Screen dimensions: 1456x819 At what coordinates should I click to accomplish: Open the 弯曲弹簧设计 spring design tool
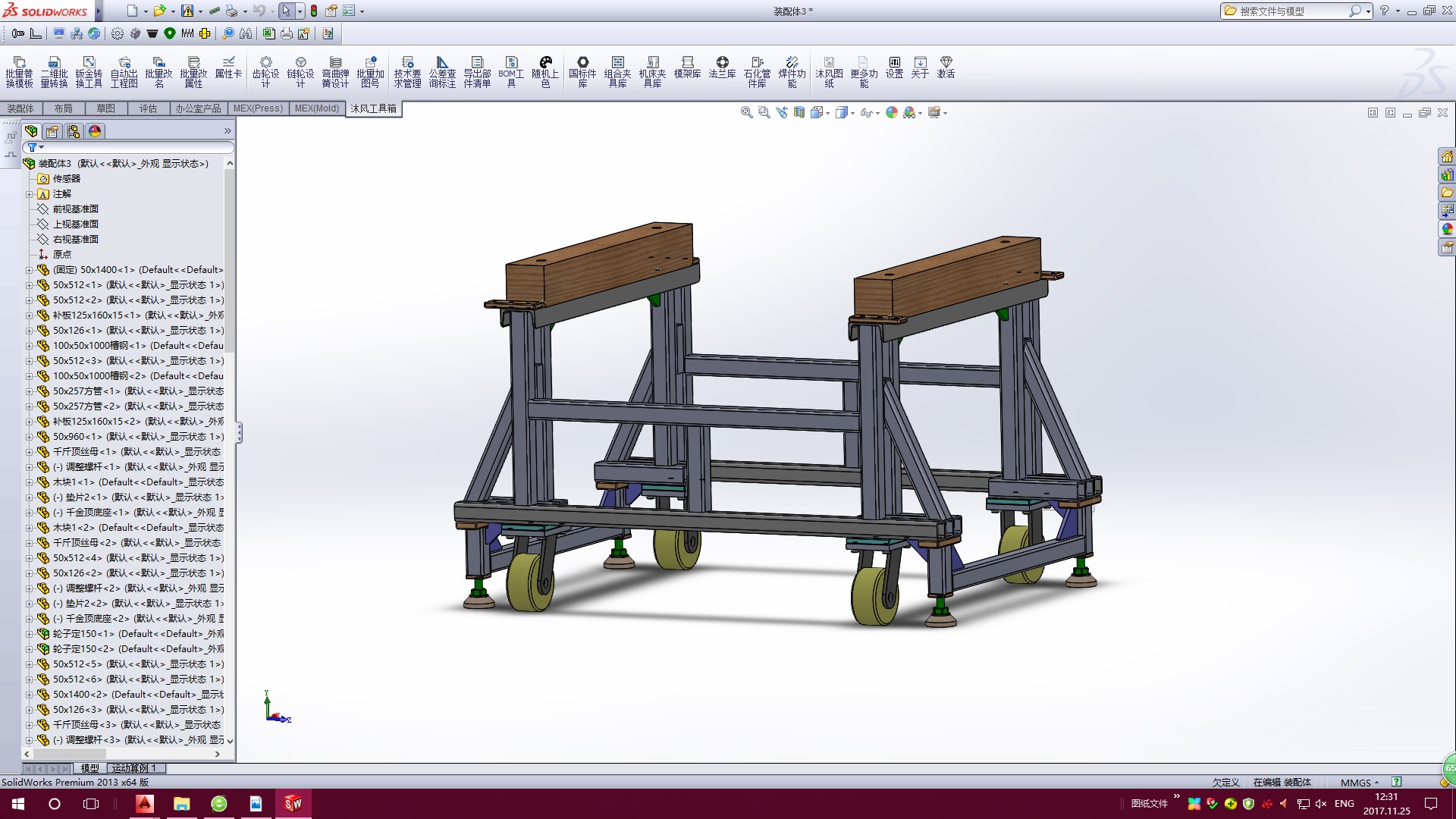click(x=335, y=72)
